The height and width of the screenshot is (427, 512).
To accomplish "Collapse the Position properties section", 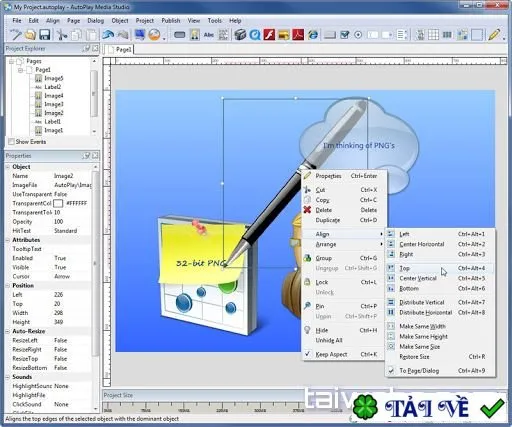I will [x=8, y=286].
